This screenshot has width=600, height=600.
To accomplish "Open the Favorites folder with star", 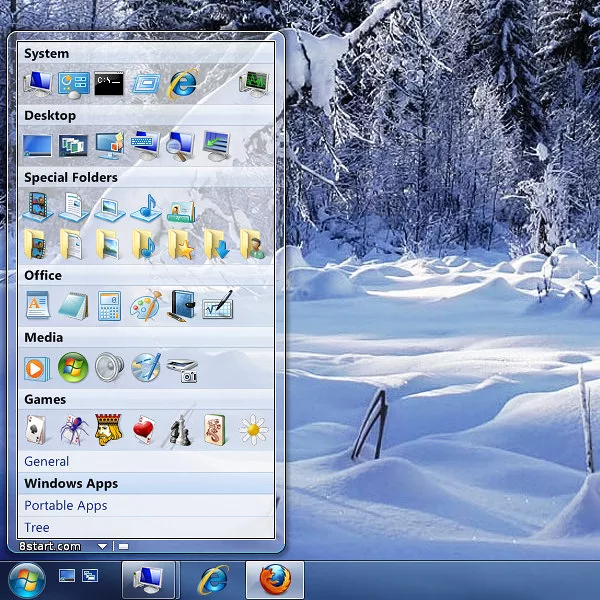I will click(181, 243).
